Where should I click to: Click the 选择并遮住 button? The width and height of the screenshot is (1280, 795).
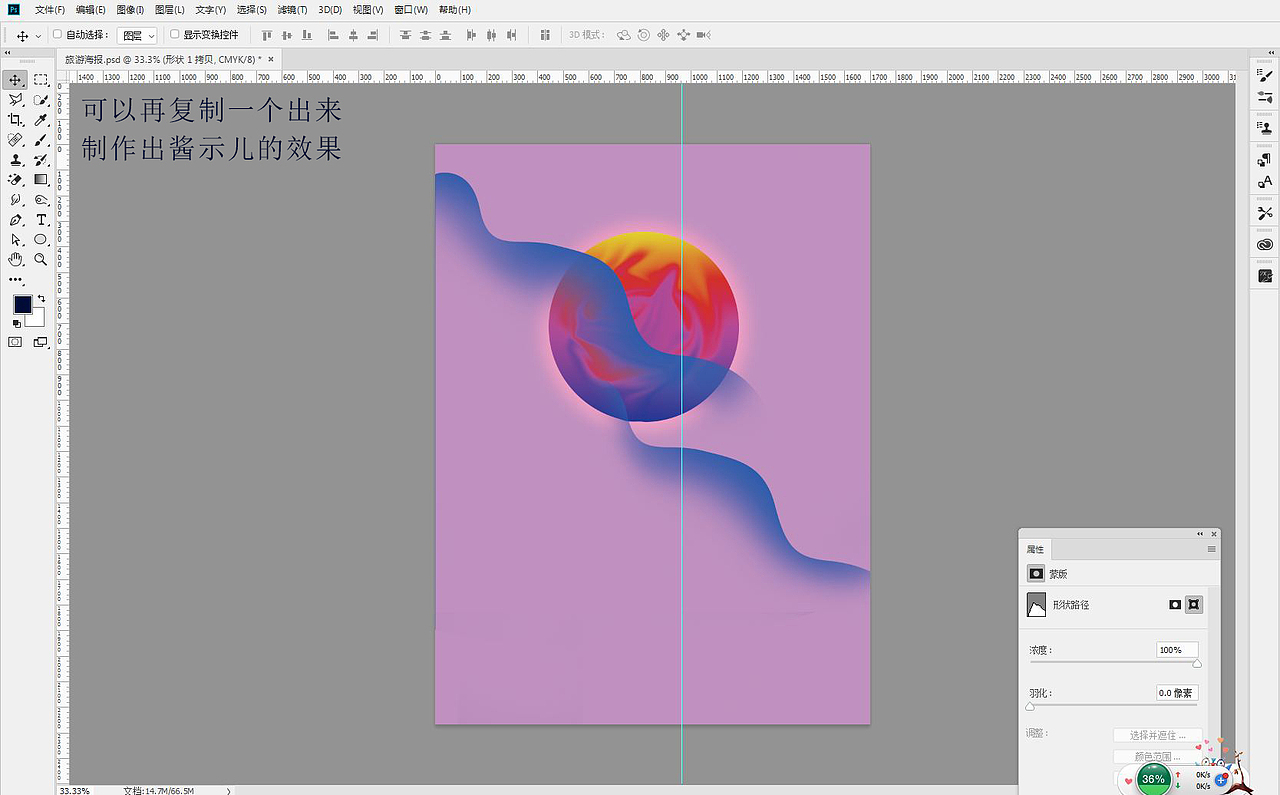coord(1157,736)
